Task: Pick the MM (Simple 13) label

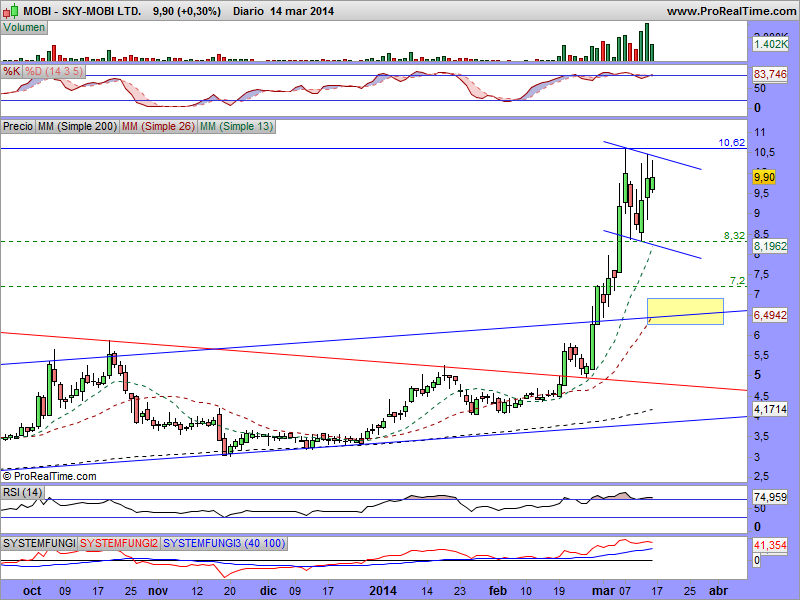Action: pos(236,126)
